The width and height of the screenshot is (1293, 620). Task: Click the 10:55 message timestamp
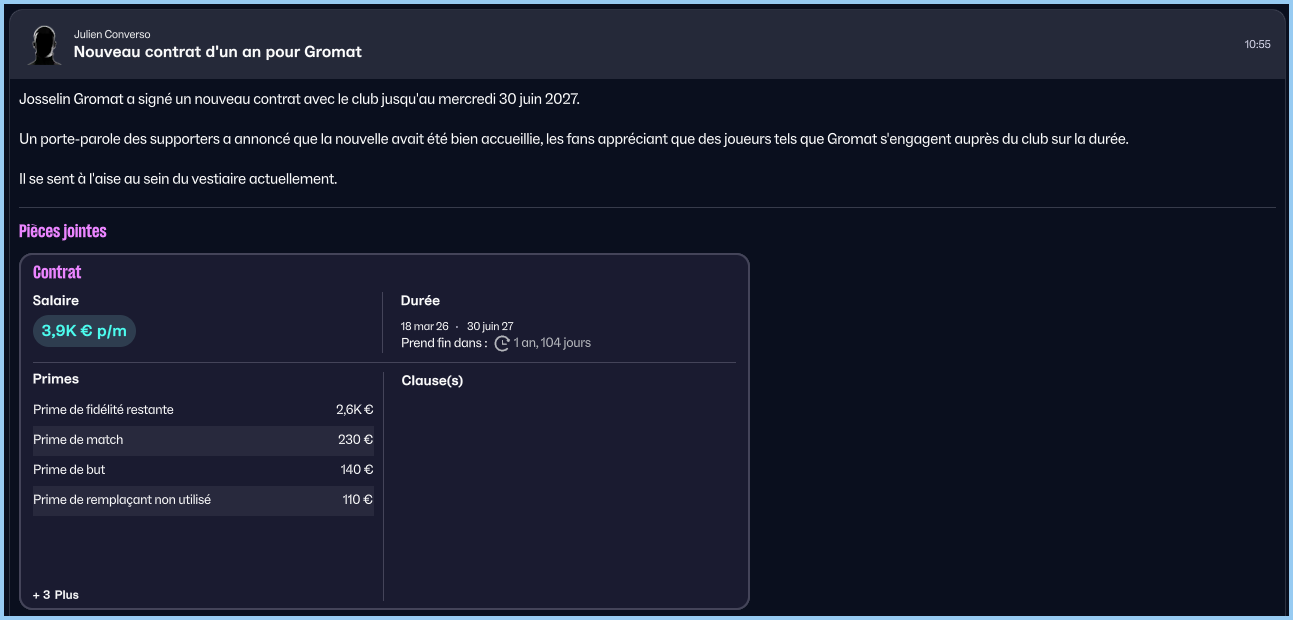click(1257, 44)
